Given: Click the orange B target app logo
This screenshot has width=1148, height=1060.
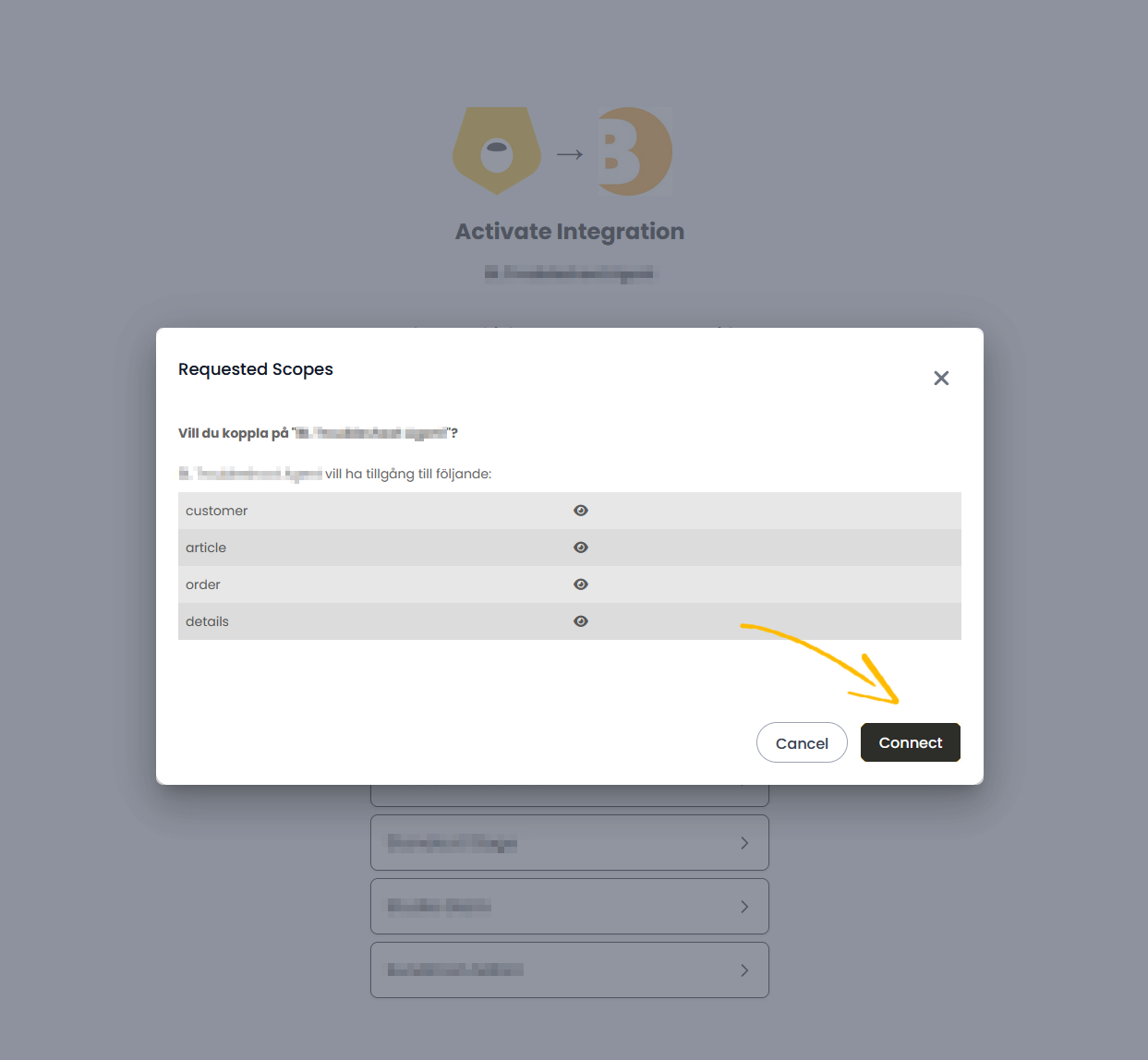Looking at the screenshot, I should pos(634,152).
